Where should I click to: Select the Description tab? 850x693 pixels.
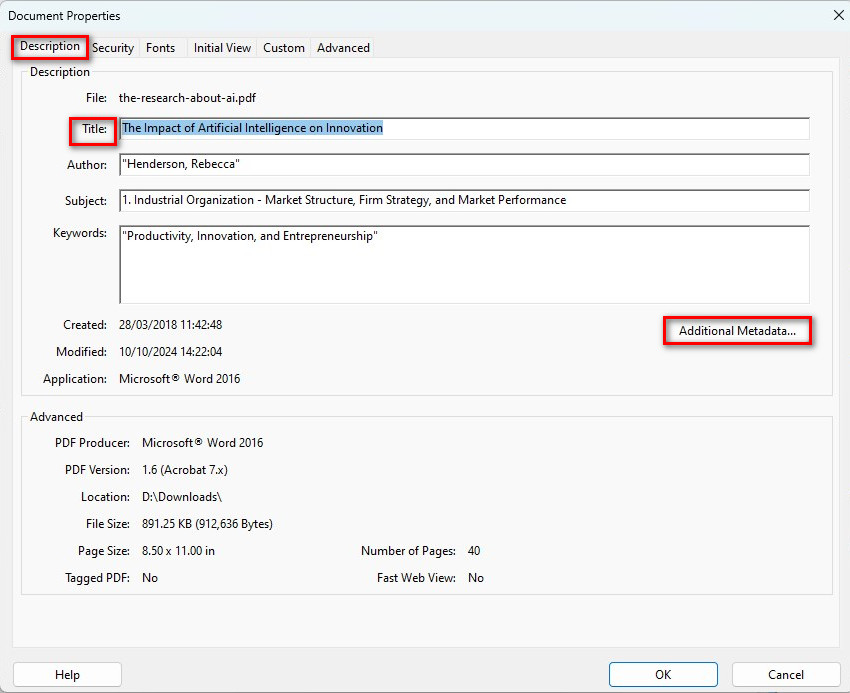[48, 47]
